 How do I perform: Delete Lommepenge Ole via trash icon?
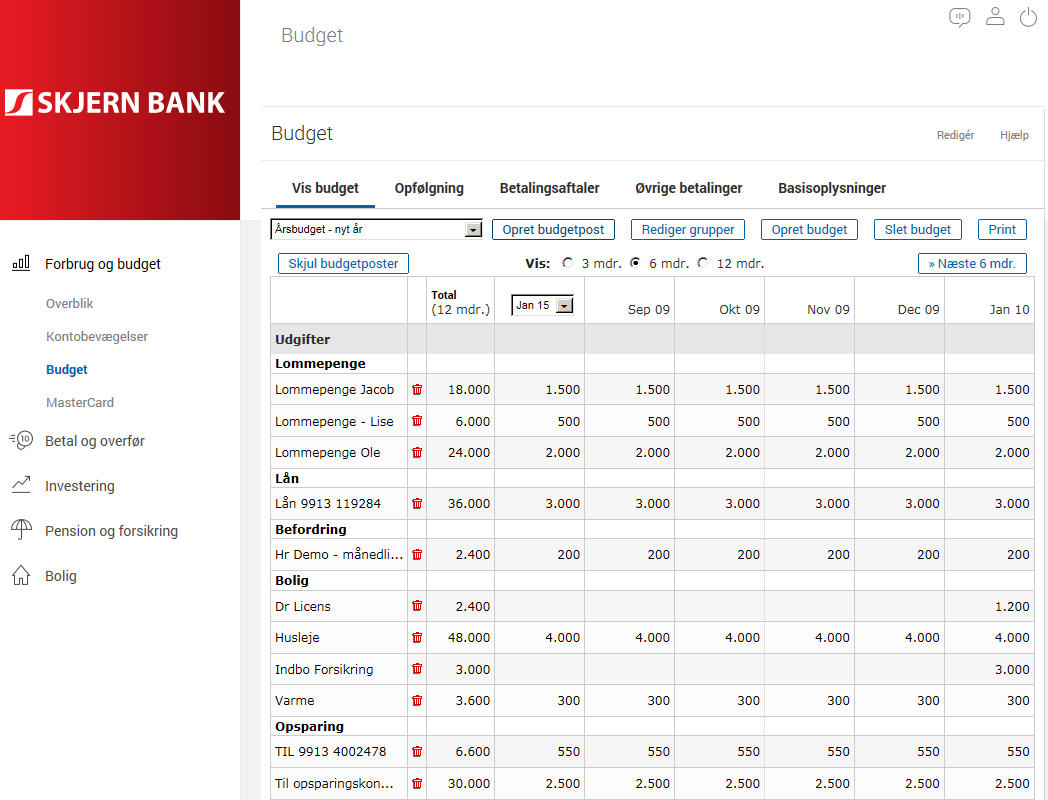(x=417, y=452)
